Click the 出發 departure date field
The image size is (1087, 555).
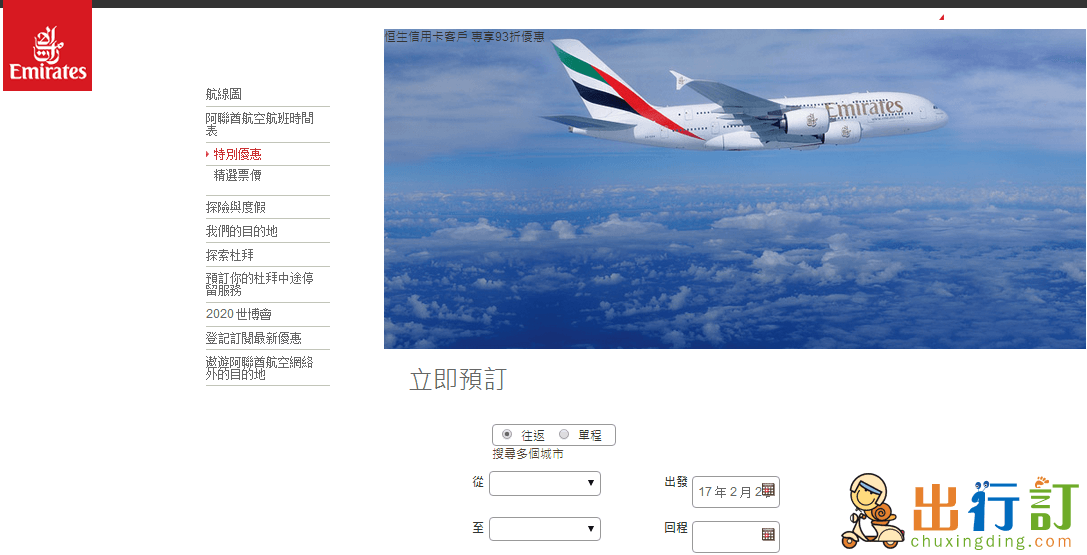[x=736, y=492]
